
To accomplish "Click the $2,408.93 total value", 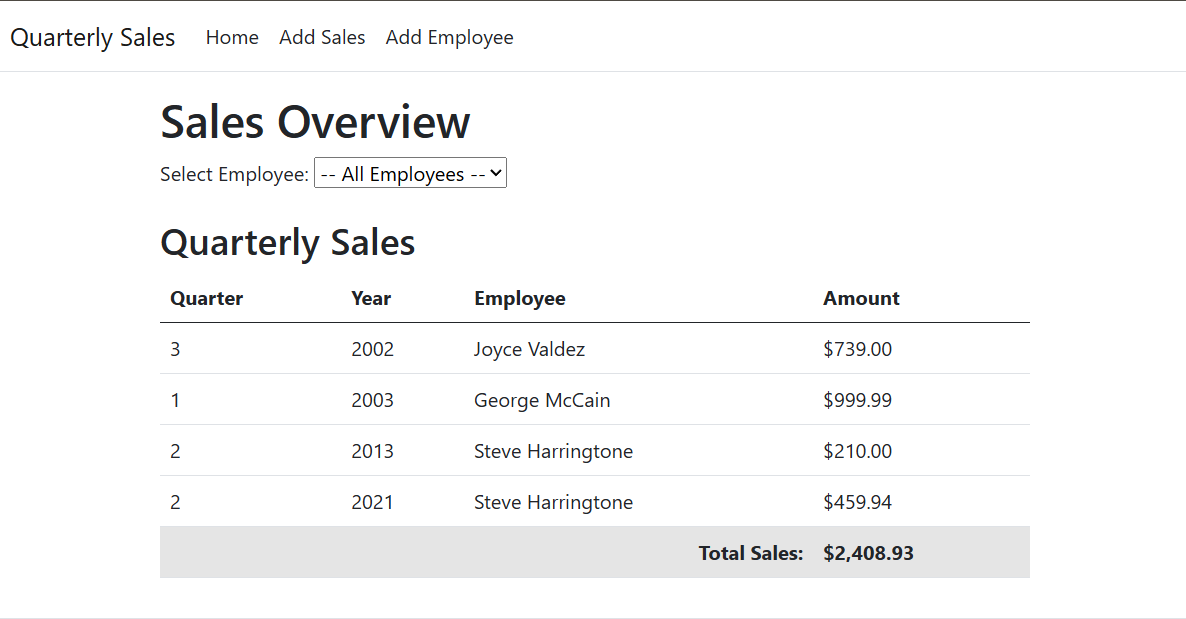I will [868, 553].
